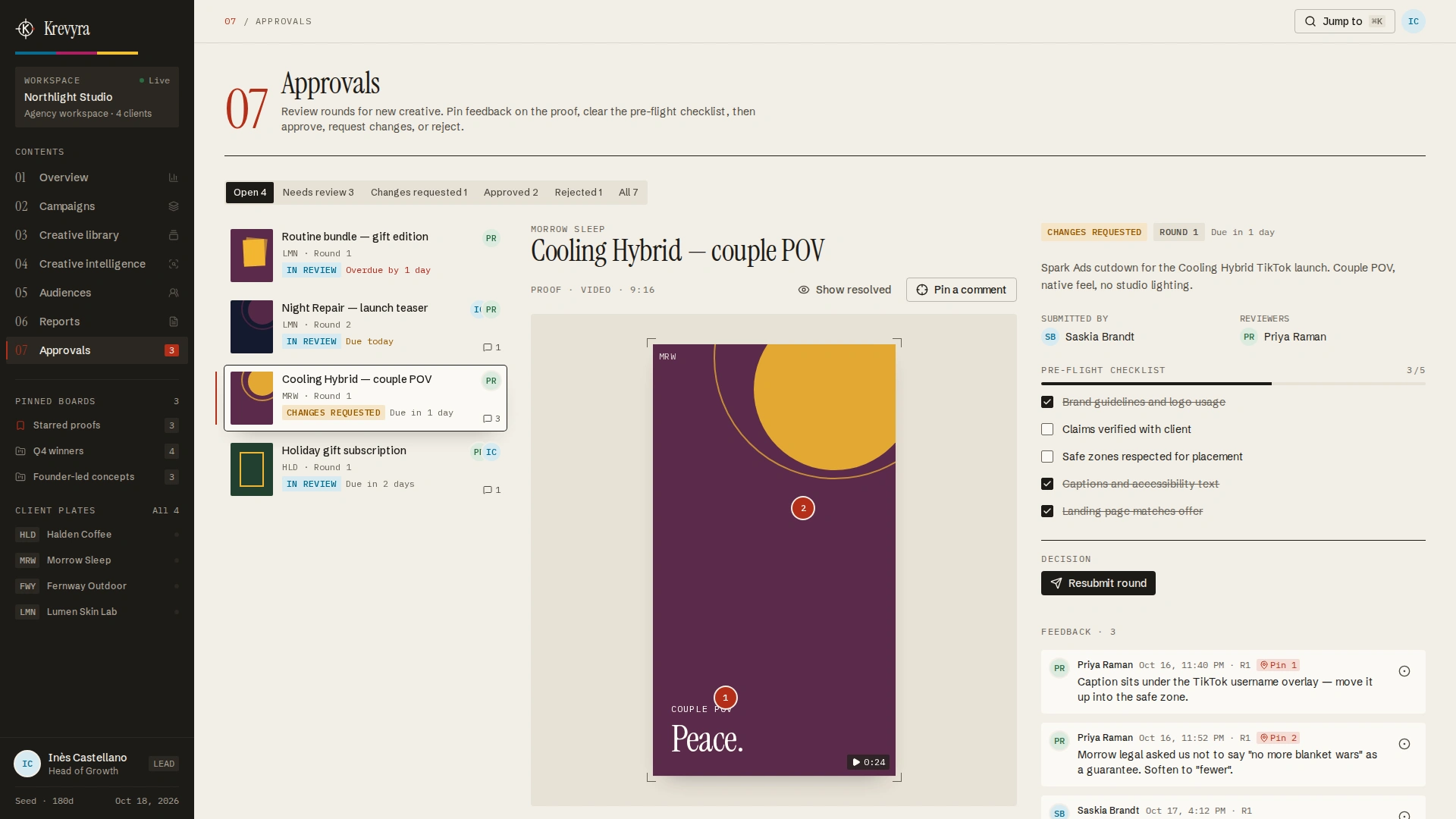Open Routine bundle gift edition thumbnail
The image size is (1456, 819).
pos(252,256)
